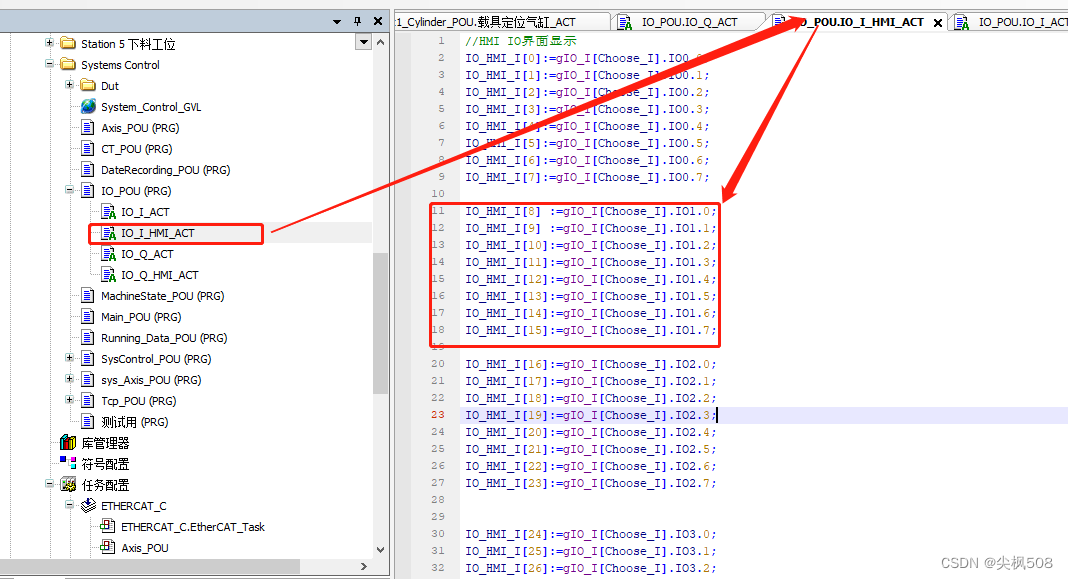The width and height of the screenshot is (1068, 579).
Task: Select the System_Control_GVL tree item
Action: 151,107
